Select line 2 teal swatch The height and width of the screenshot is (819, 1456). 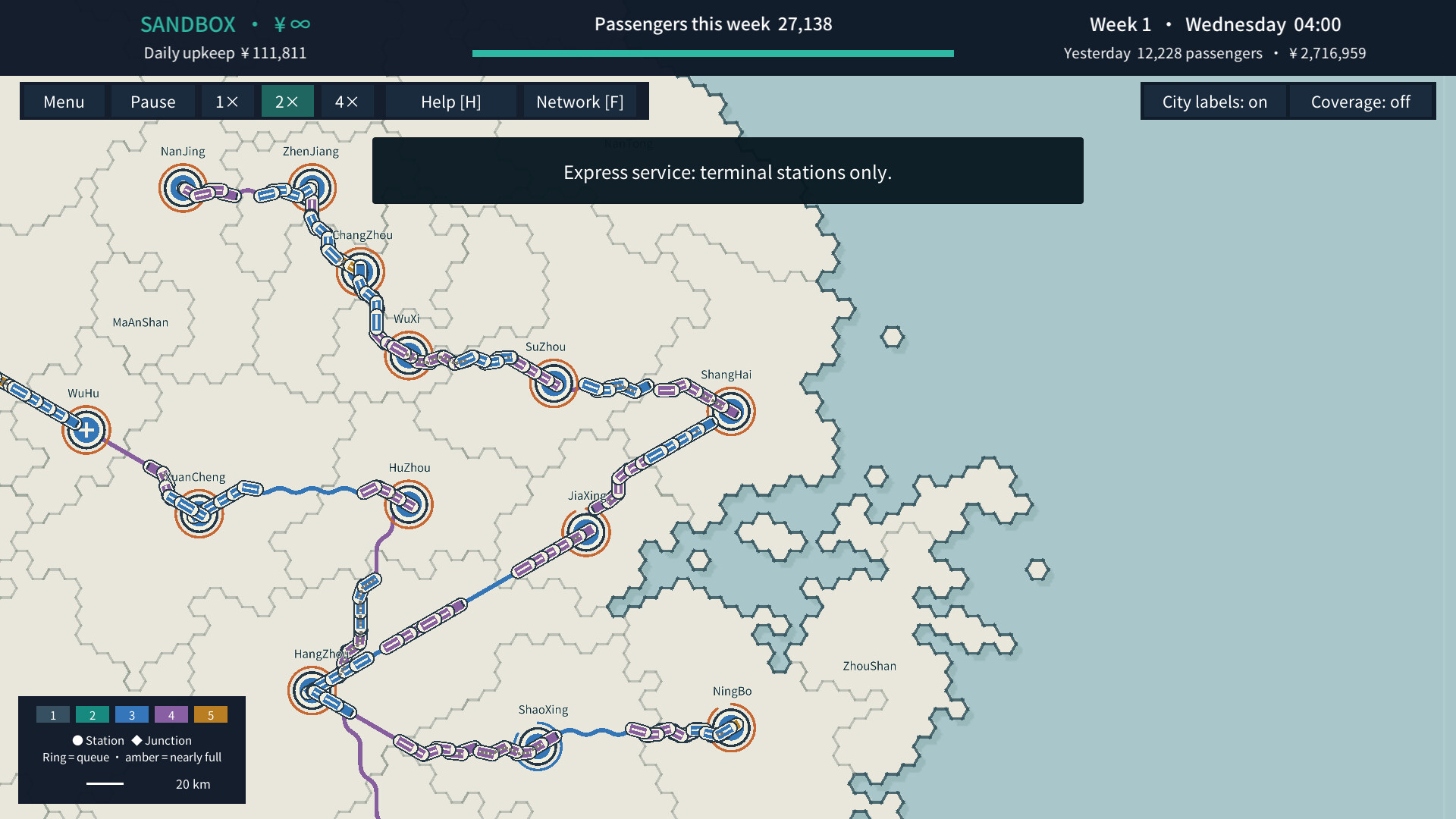coord(93,714)
